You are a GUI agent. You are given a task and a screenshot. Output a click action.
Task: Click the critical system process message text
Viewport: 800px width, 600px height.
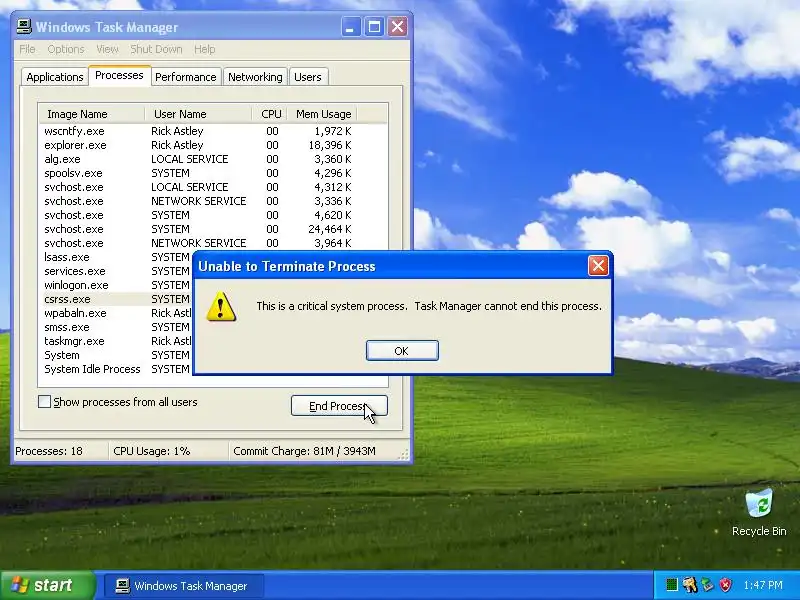tap(429, 306)
